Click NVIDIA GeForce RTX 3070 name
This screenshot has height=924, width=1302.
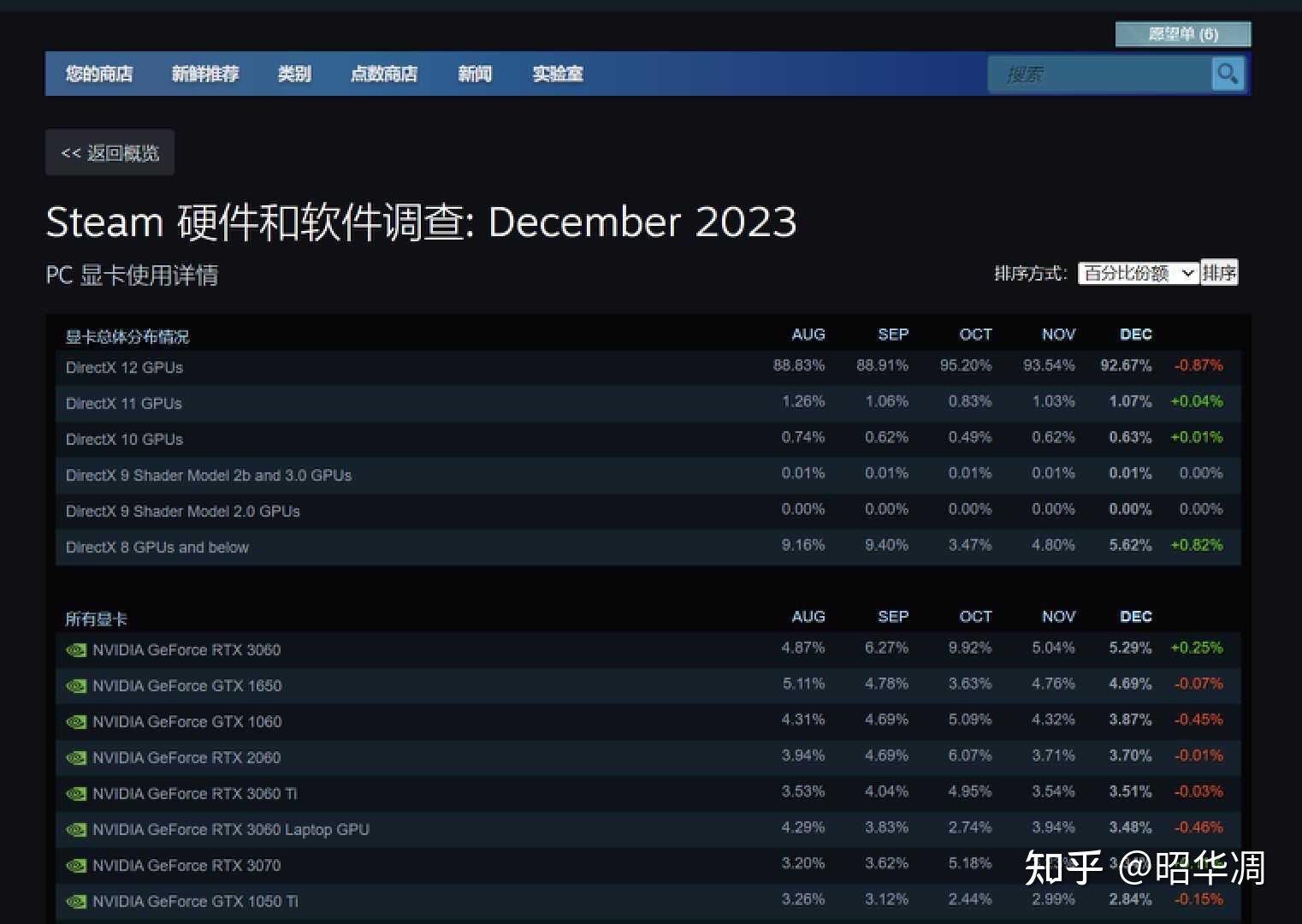[x=186, y=865]
